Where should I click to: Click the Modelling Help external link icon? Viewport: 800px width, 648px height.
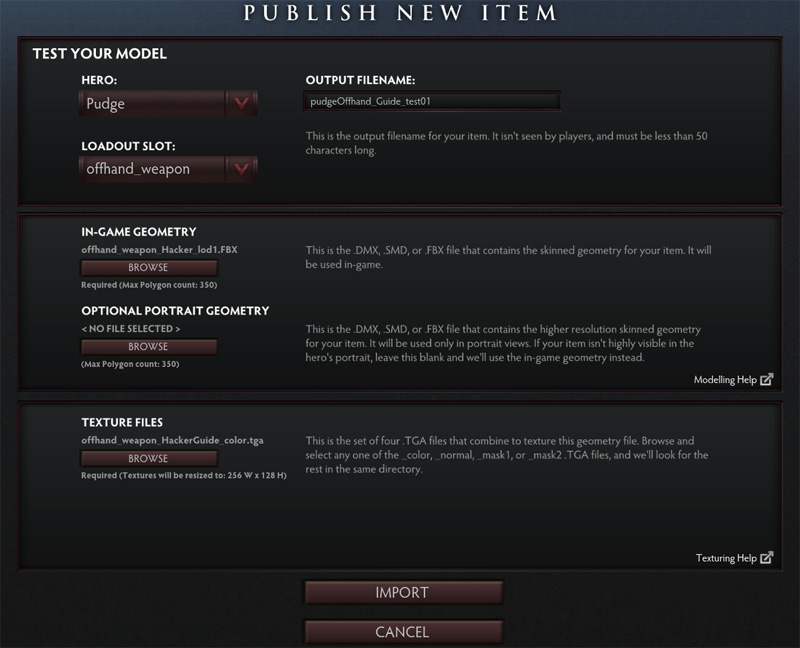767,380
